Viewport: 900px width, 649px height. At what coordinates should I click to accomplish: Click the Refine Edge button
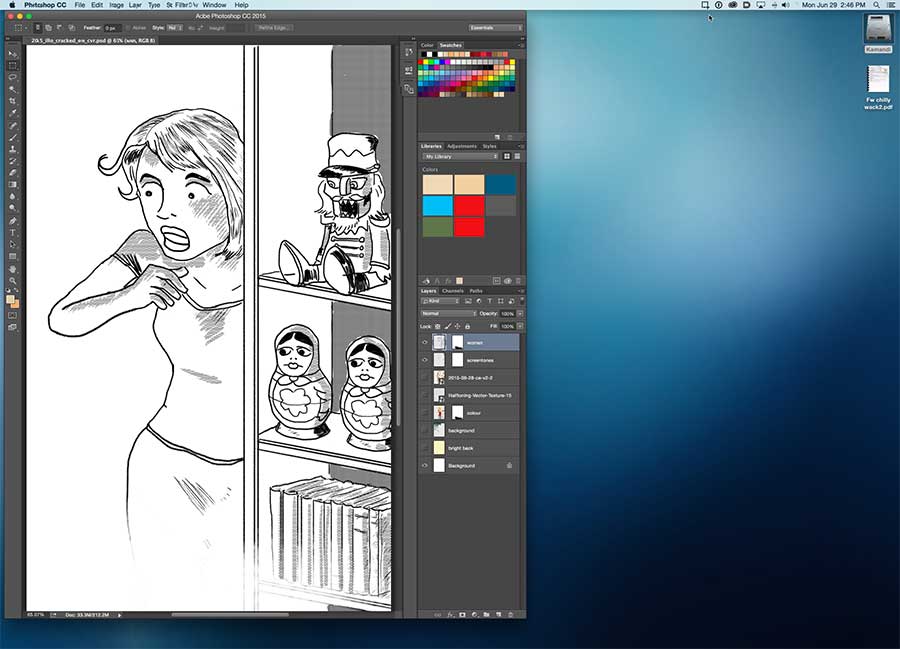(x=272, y=28)
